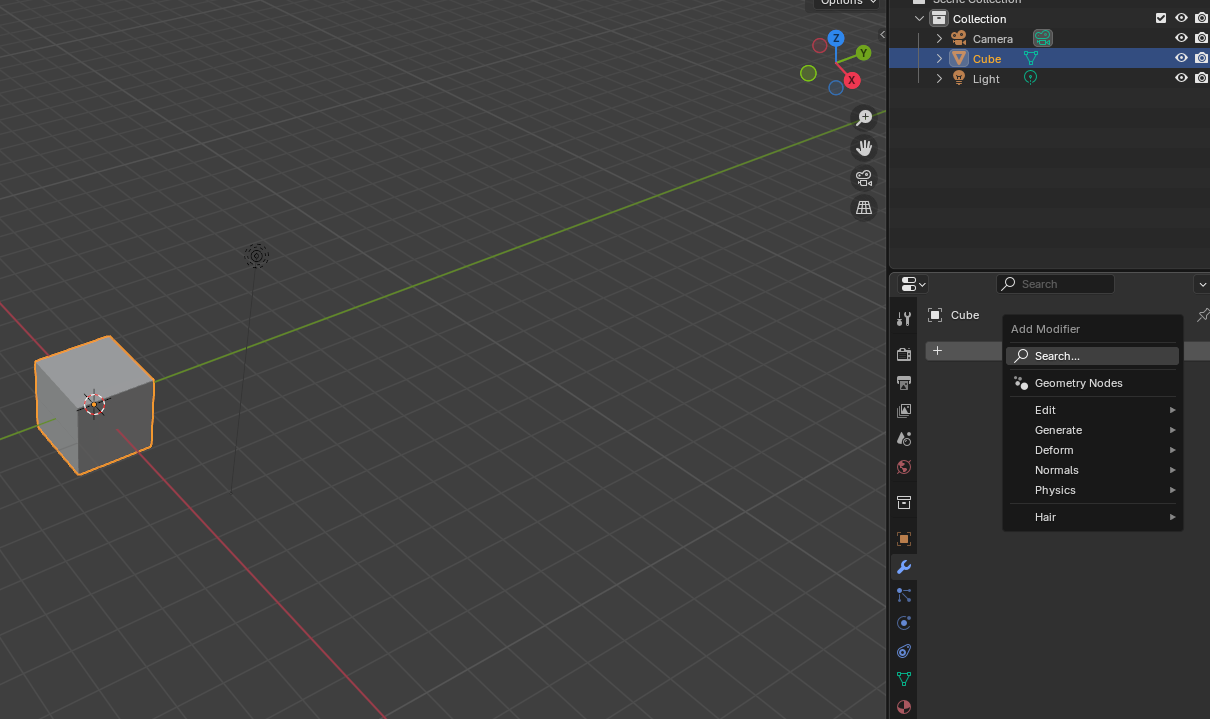Image resolution: width=1210 pixels, height=719 pixels.
Task: Click the Cube mesh data icon in outliner
Action: pos(1030,58)
